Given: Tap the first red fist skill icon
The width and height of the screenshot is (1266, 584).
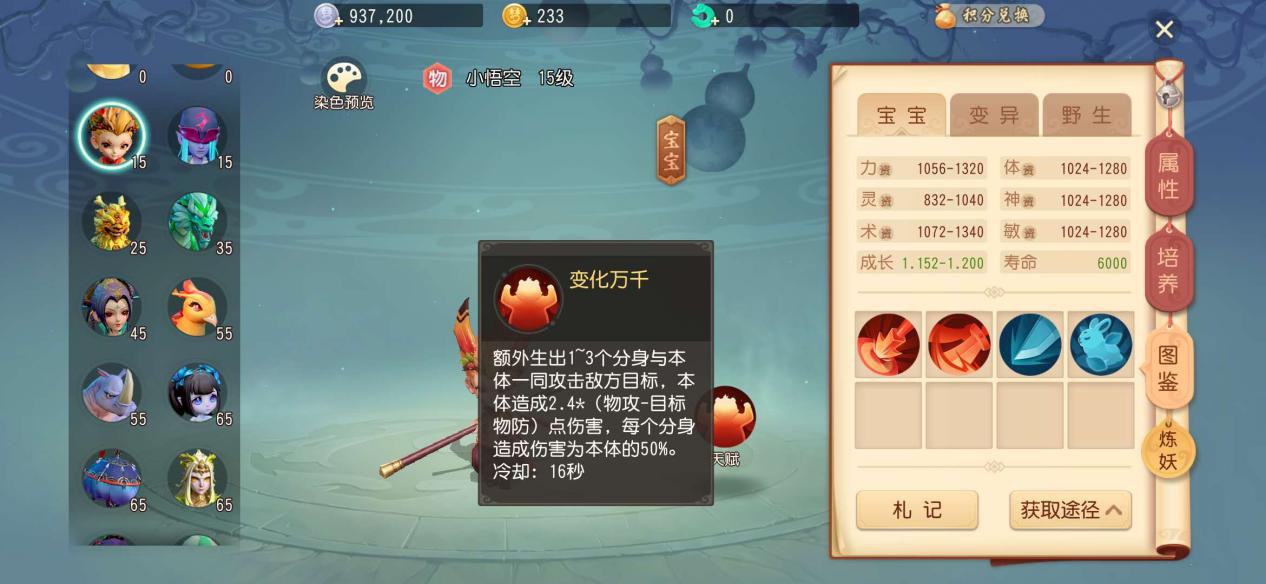Looking at the screenshot, I should 888,344.
